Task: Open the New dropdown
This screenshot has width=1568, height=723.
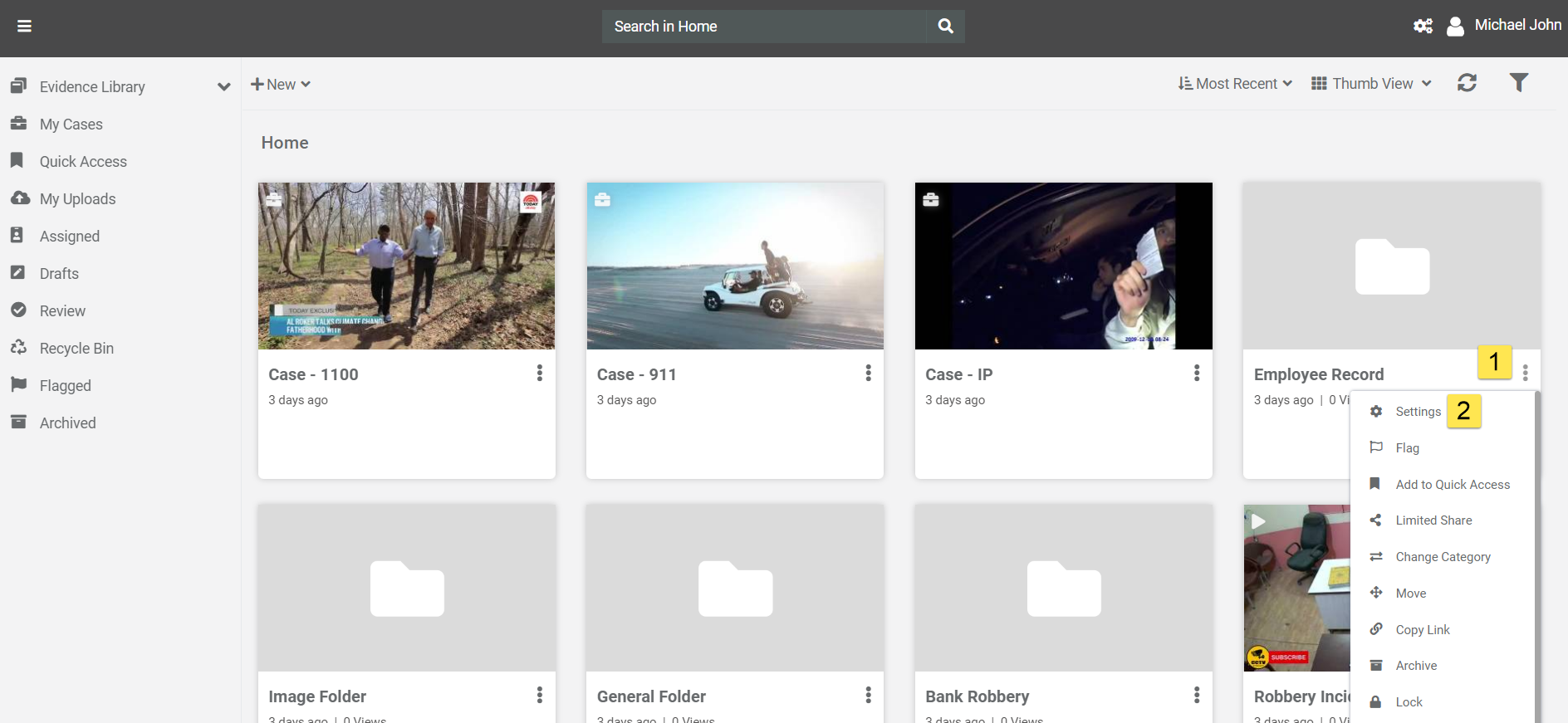Action: pos(281,85)
